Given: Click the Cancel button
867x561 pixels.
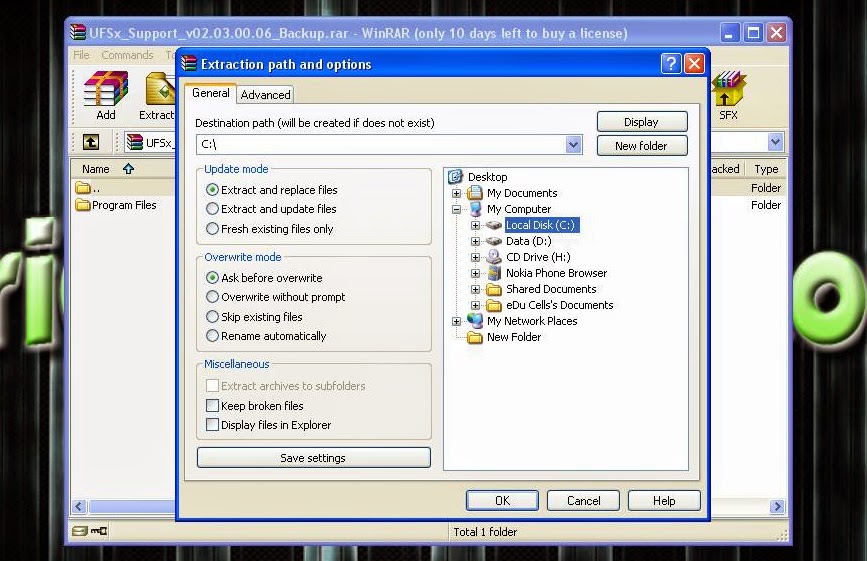Looking at the screenshot, I should click(x=583, y=501).
